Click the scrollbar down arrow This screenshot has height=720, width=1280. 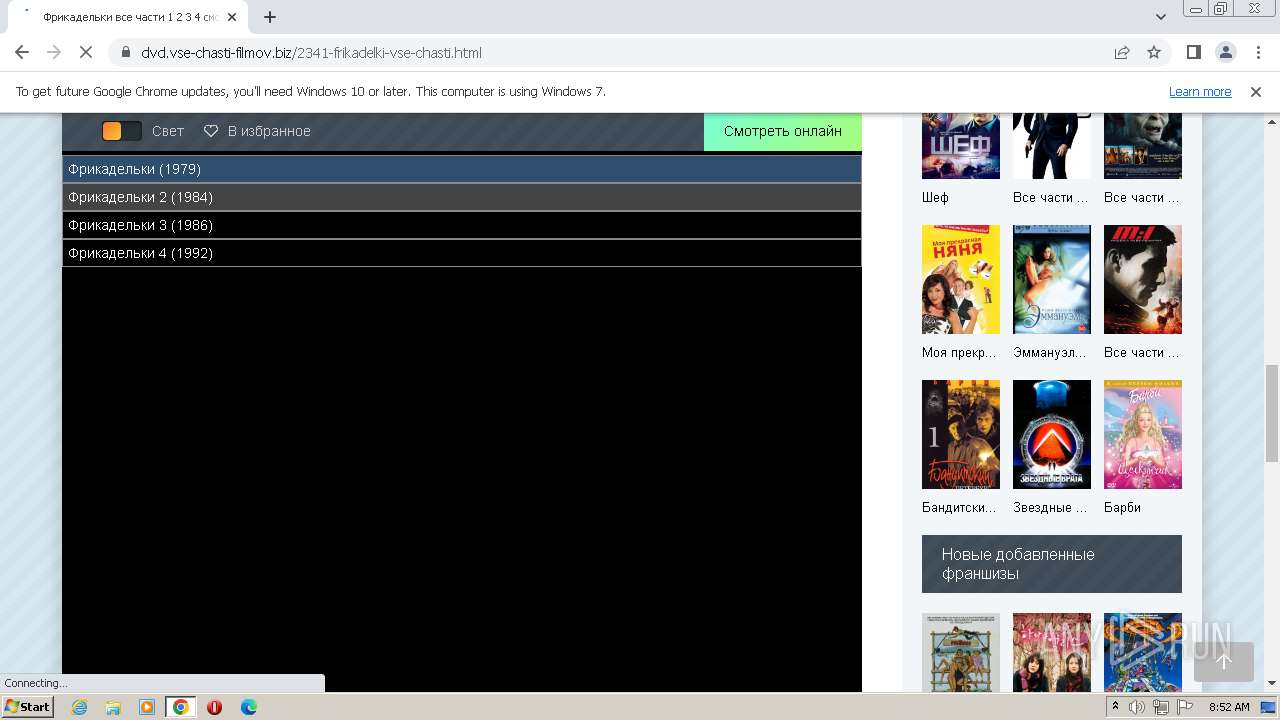click(1272, 683)
